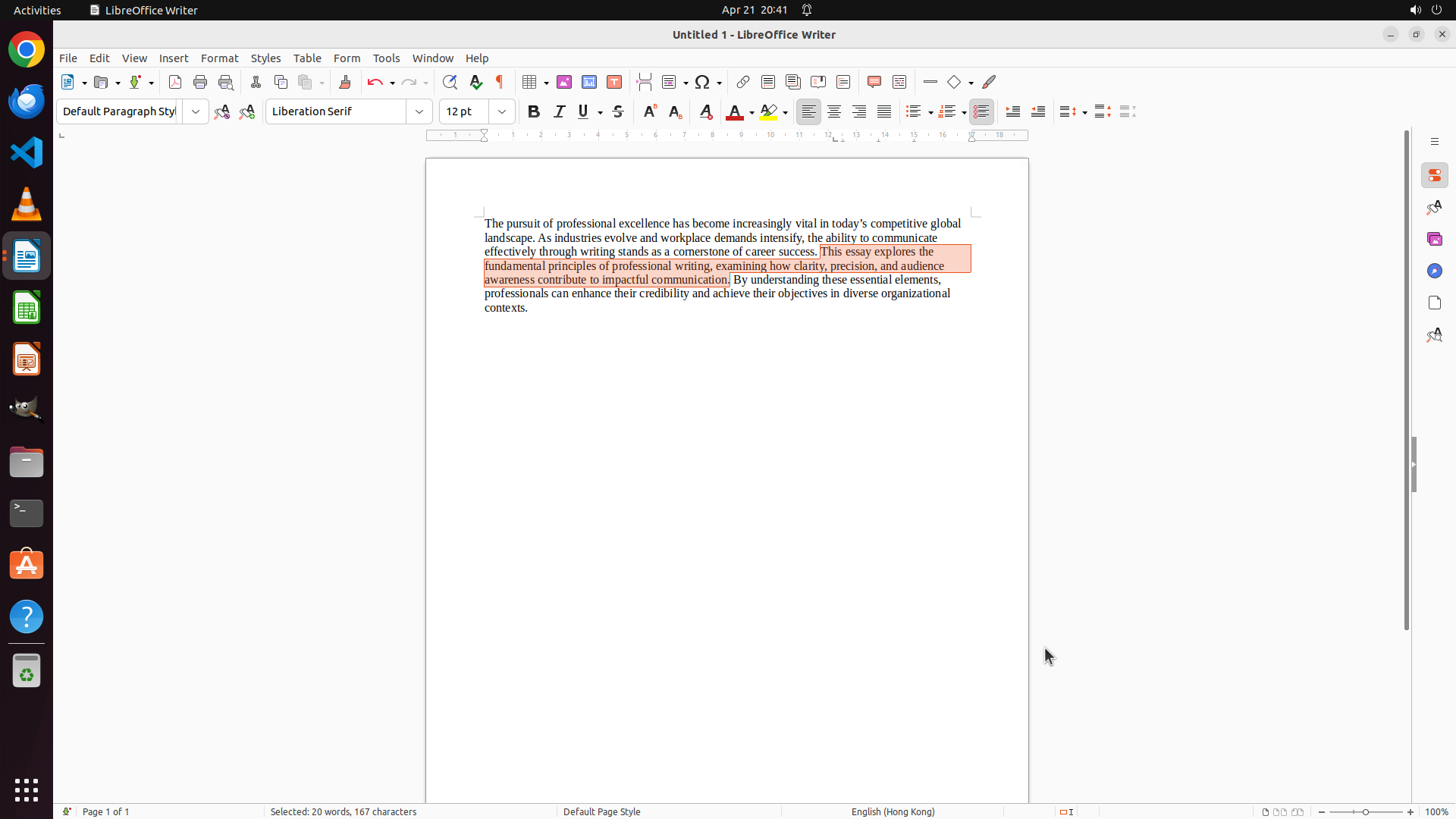Viewport: 1456px width, 819px height.
Task: Insert a hyperlink via toolbar icon
Action: coord(743,82)
